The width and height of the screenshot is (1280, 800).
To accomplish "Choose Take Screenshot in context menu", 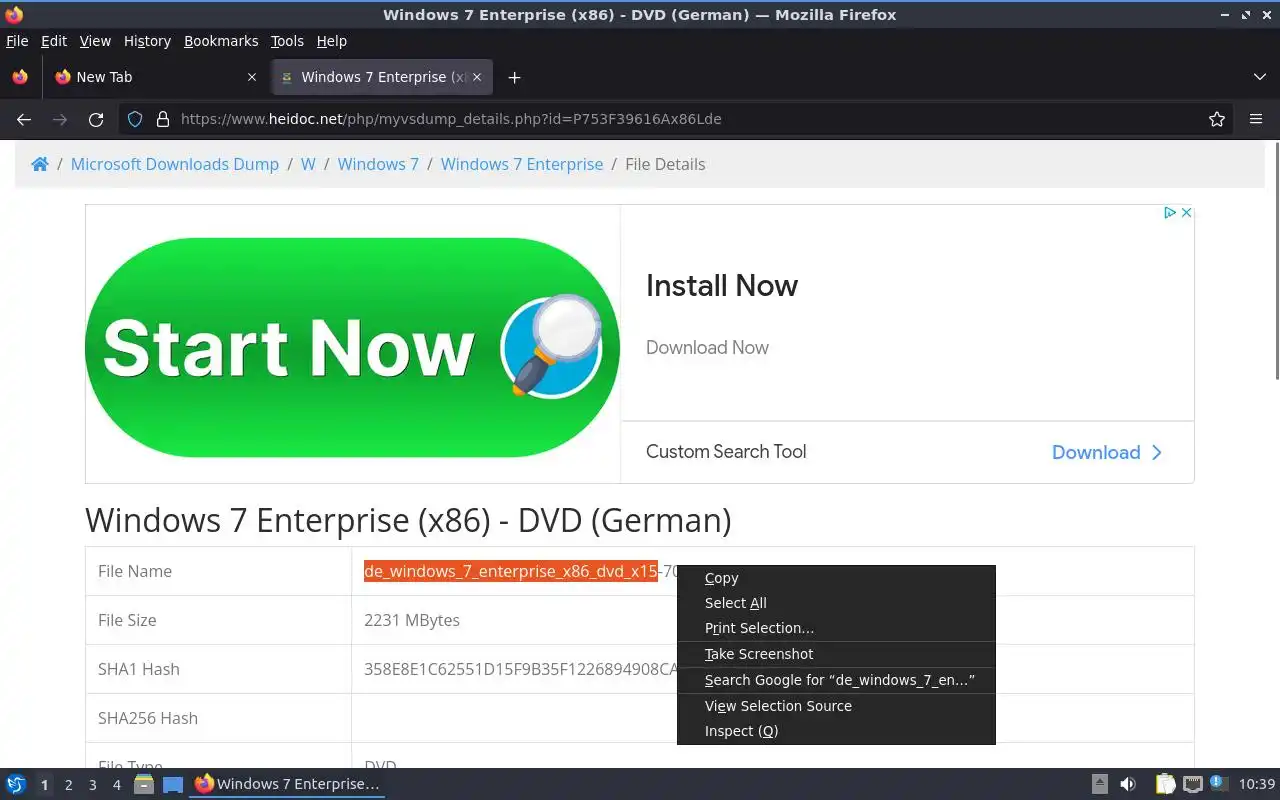I will 836,654.
